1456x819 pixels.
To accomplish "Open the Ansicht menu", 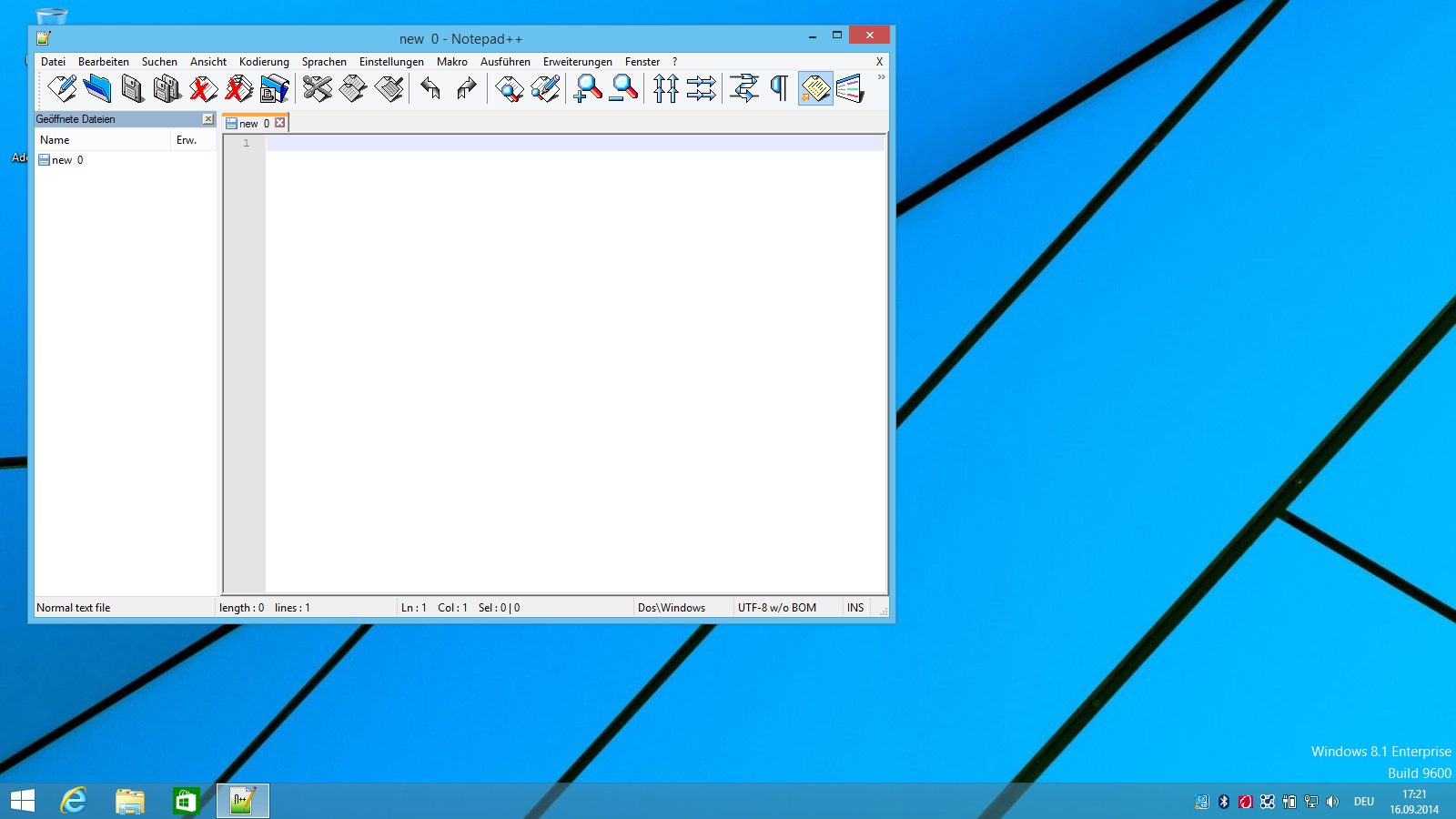I will [208, 62].
